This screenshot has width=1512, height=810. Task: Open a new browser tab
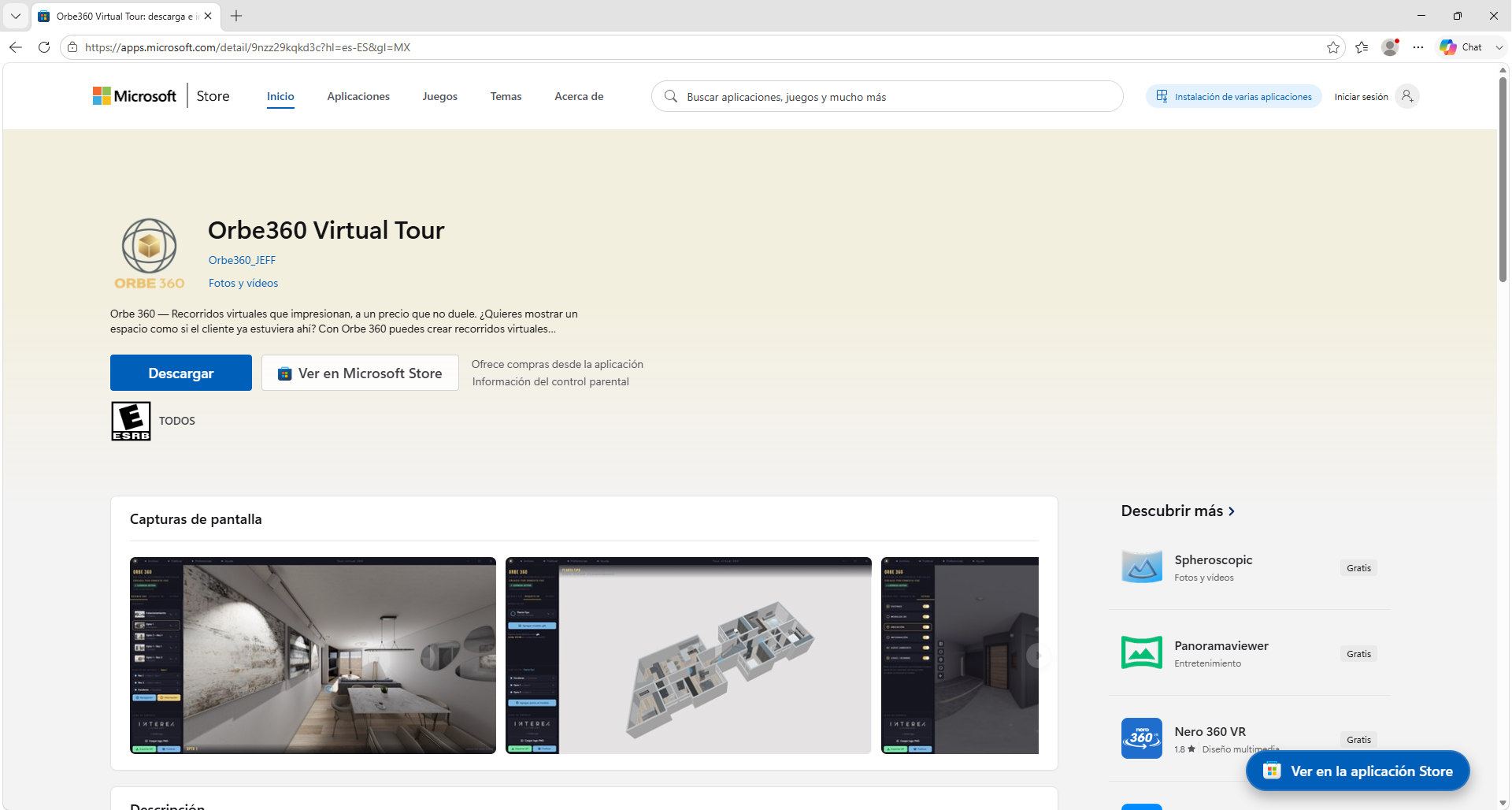[236, 16]
